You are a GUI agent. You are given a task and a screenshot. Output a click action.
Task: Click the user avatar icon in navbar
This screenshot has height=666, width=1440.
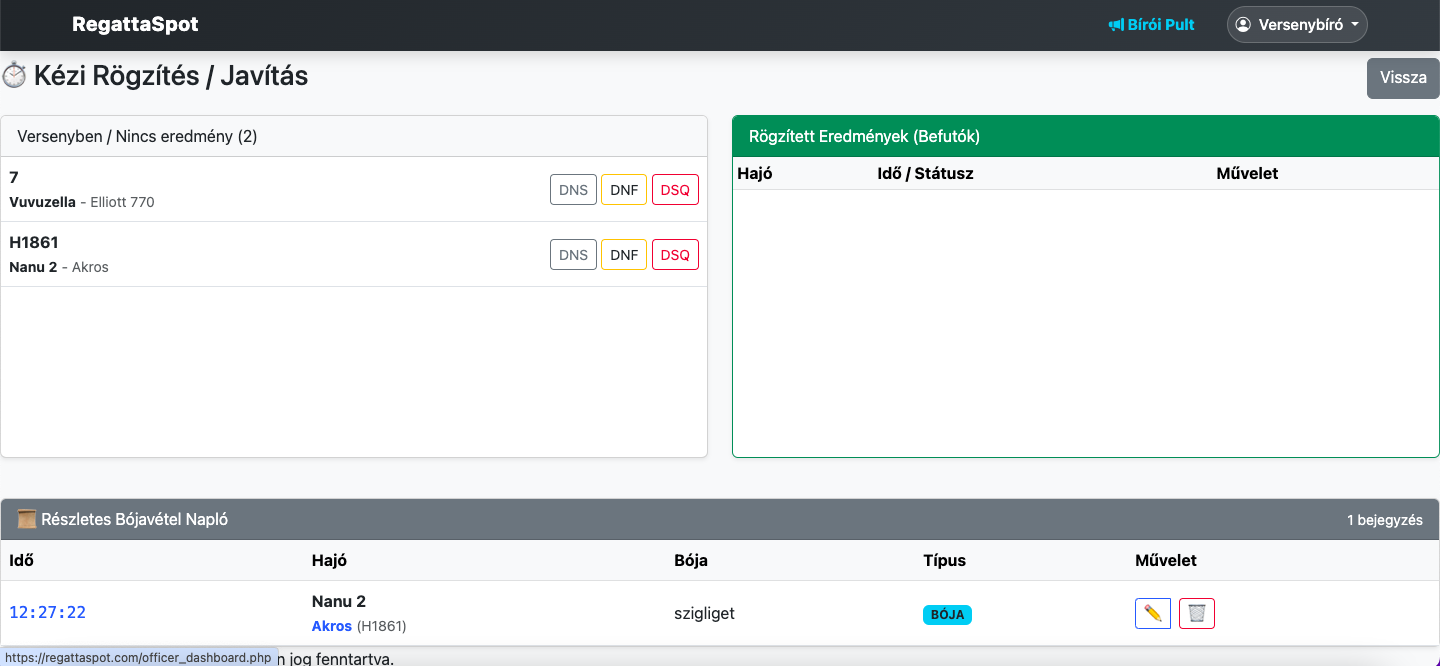click(x=1244, y=25)
